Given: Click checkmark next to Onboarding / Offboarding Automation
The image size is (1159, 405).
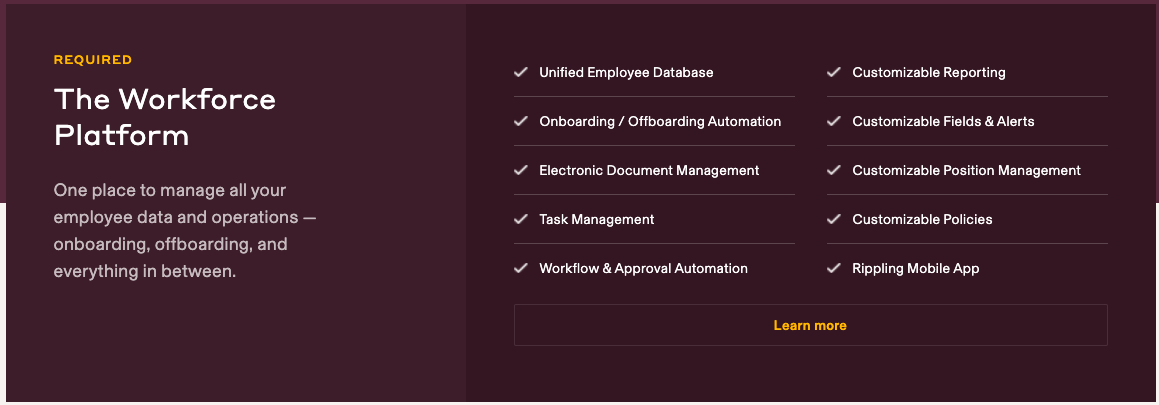Looking at the screenshot, I should [x=520, y=121].
